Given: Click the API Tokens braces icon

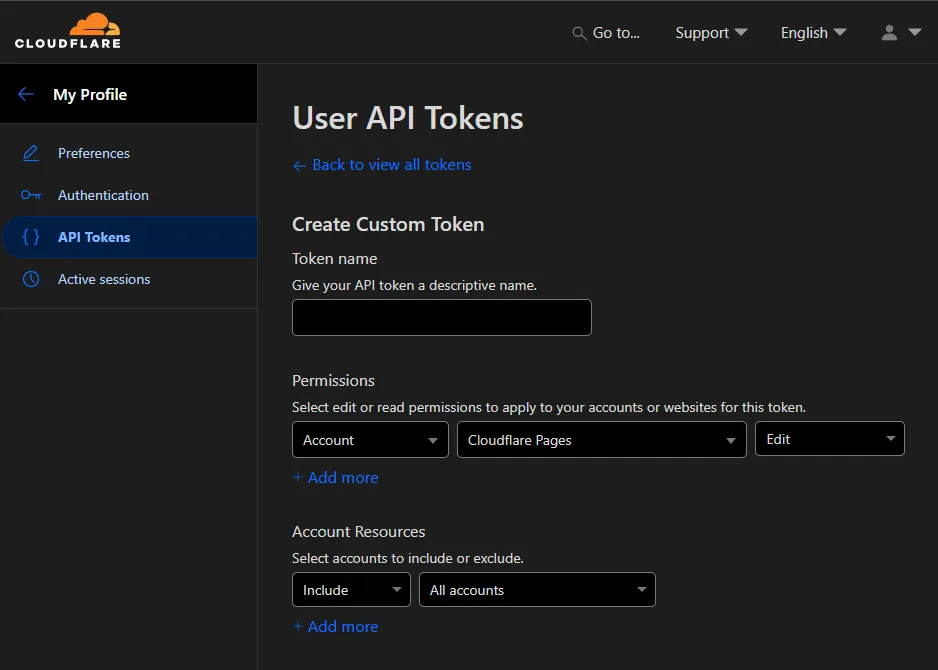Looking at the screenshot, I should click(31, 237).
